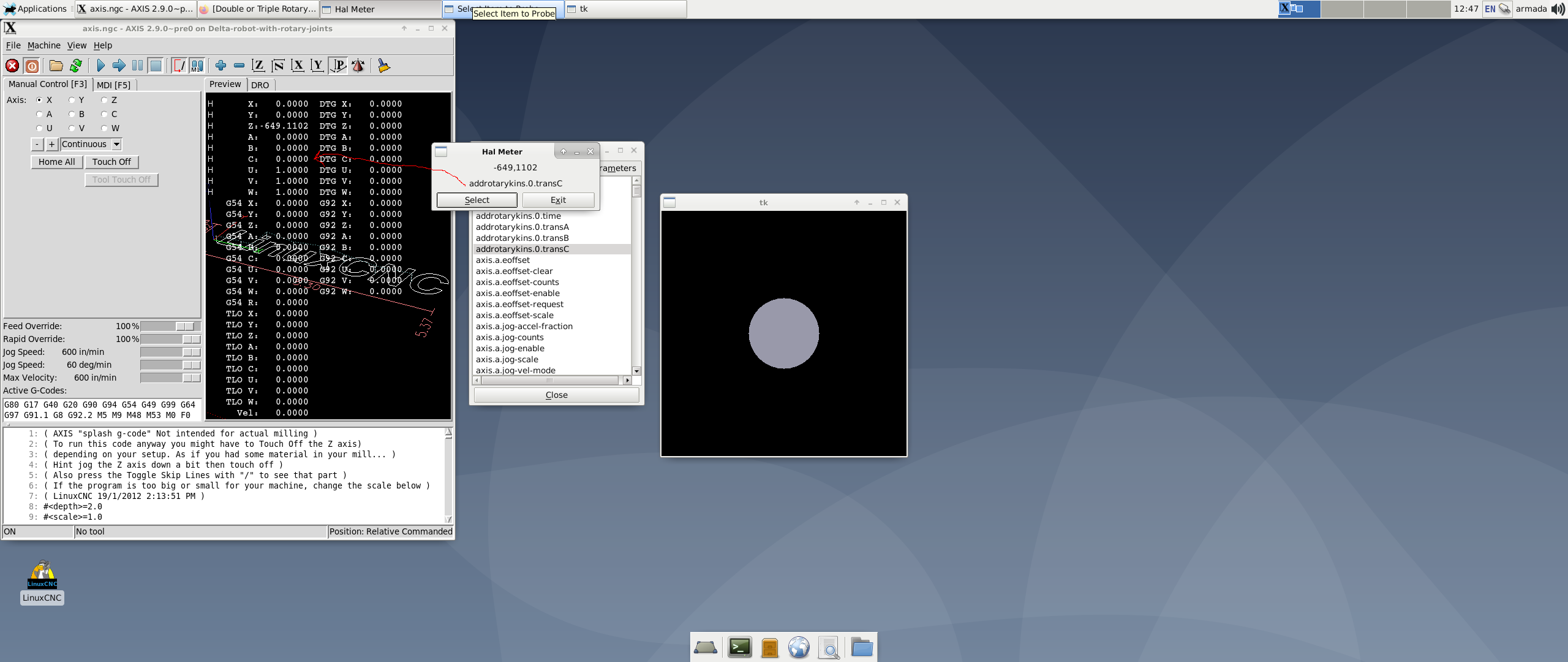Click Exit in Hal Meter window

click(558, 200)
